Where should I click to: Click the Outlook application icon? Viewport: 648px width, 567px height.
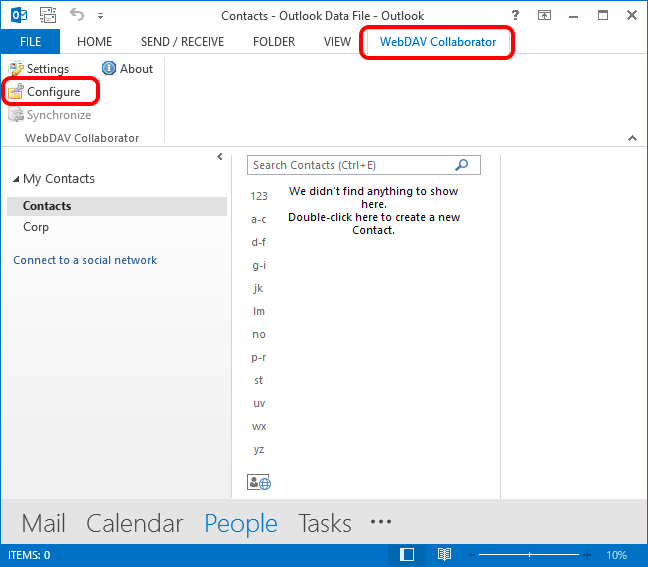click(x=19, y=16)
